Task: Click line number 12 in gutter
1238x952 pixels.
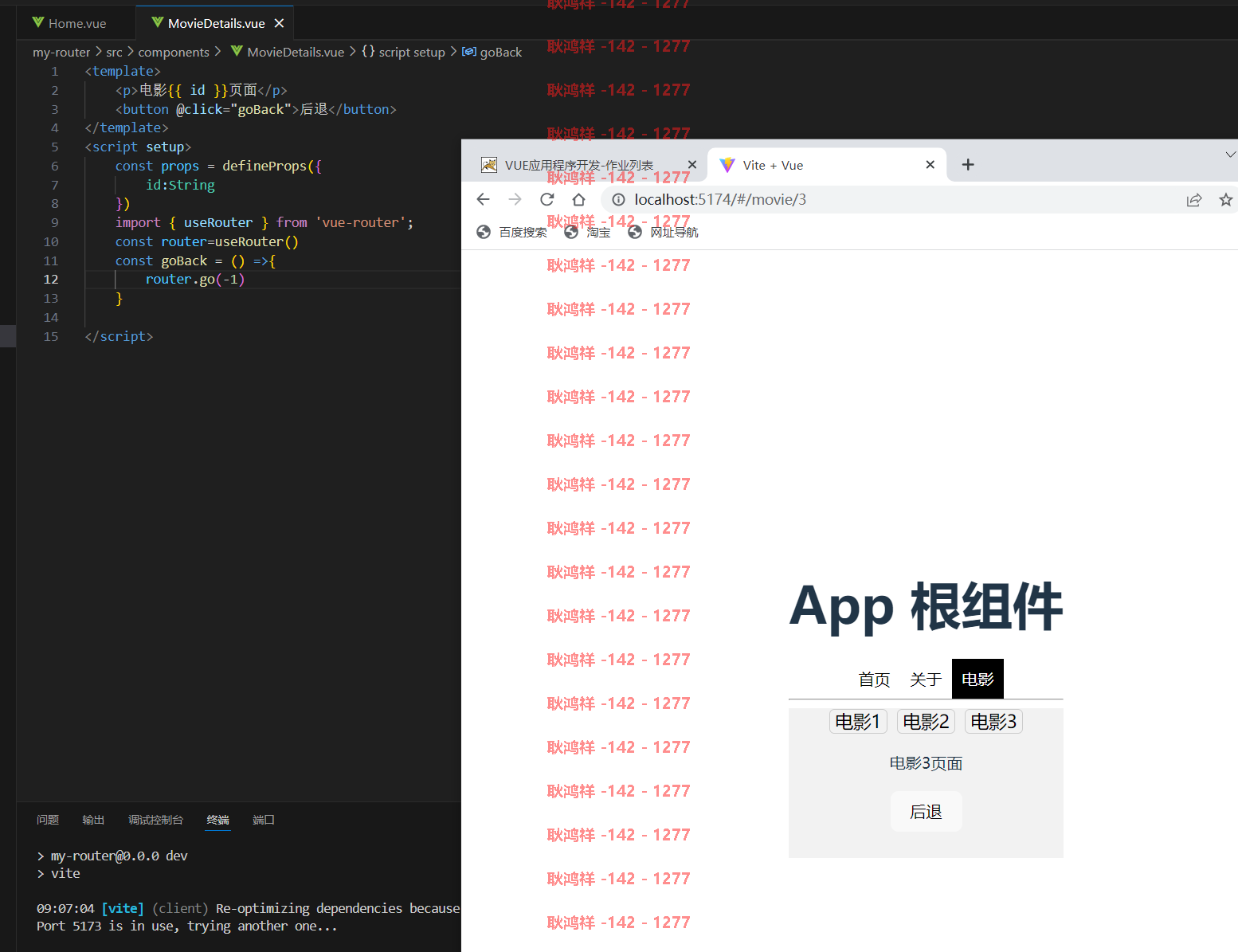Action: tap(51, 279)
